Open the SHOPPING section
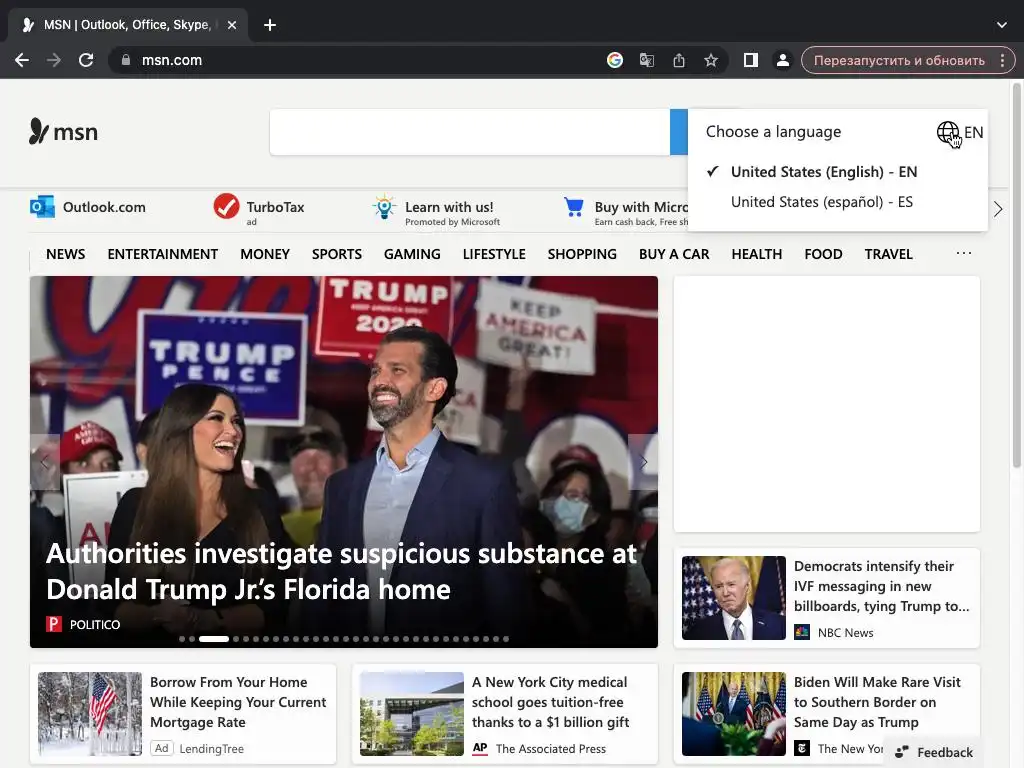The width and height of the screenshot is (1024, 768). pyautogui.click(x=582, y=254)
